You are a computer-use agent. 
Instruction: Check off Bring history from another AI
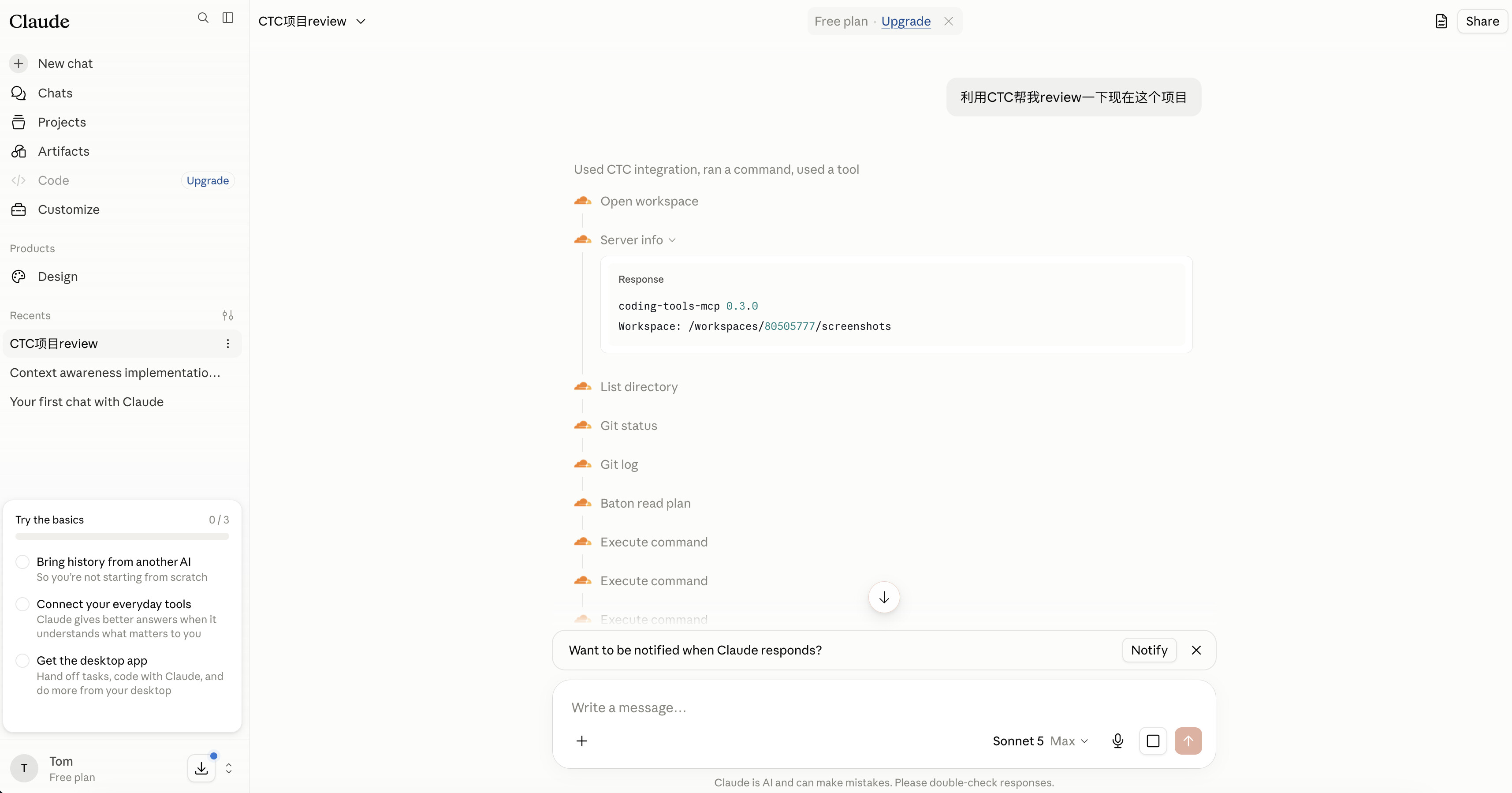(x=22, y=562)
